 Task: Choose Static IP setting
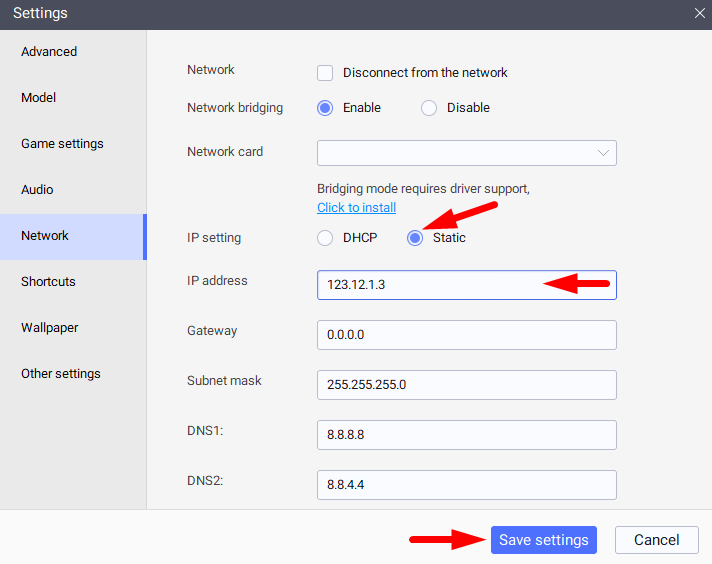415,238
